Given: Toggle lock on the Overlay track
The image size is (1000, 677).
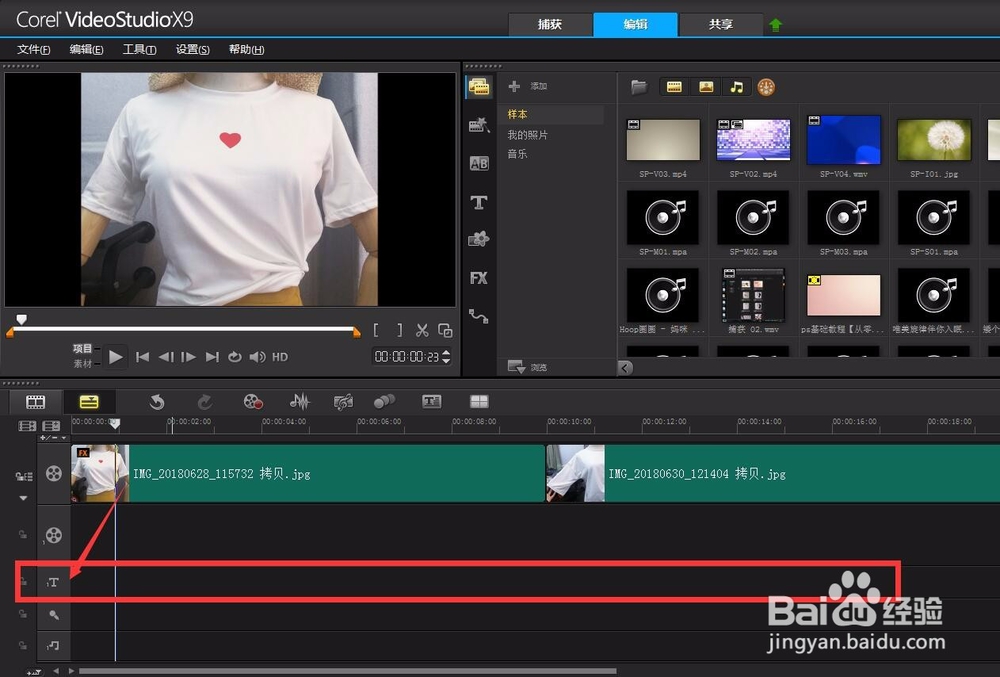Looking at the screenshot, I should (23, 535).
